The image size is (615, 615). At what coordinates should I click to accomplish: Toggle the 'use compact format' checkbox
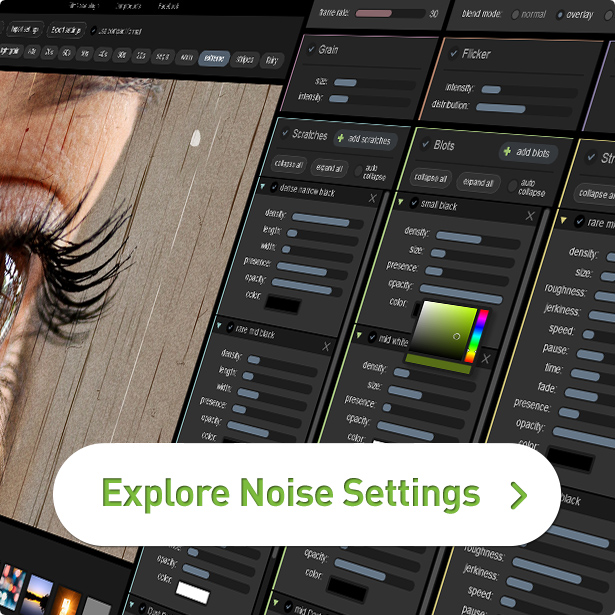coord(93,30)
